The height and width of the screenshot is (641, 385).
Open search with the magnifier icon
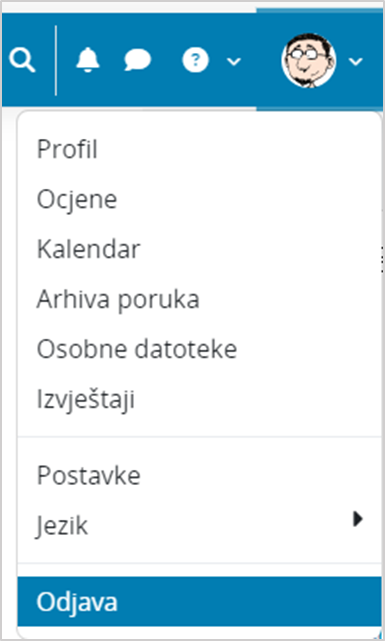(22, 61)
